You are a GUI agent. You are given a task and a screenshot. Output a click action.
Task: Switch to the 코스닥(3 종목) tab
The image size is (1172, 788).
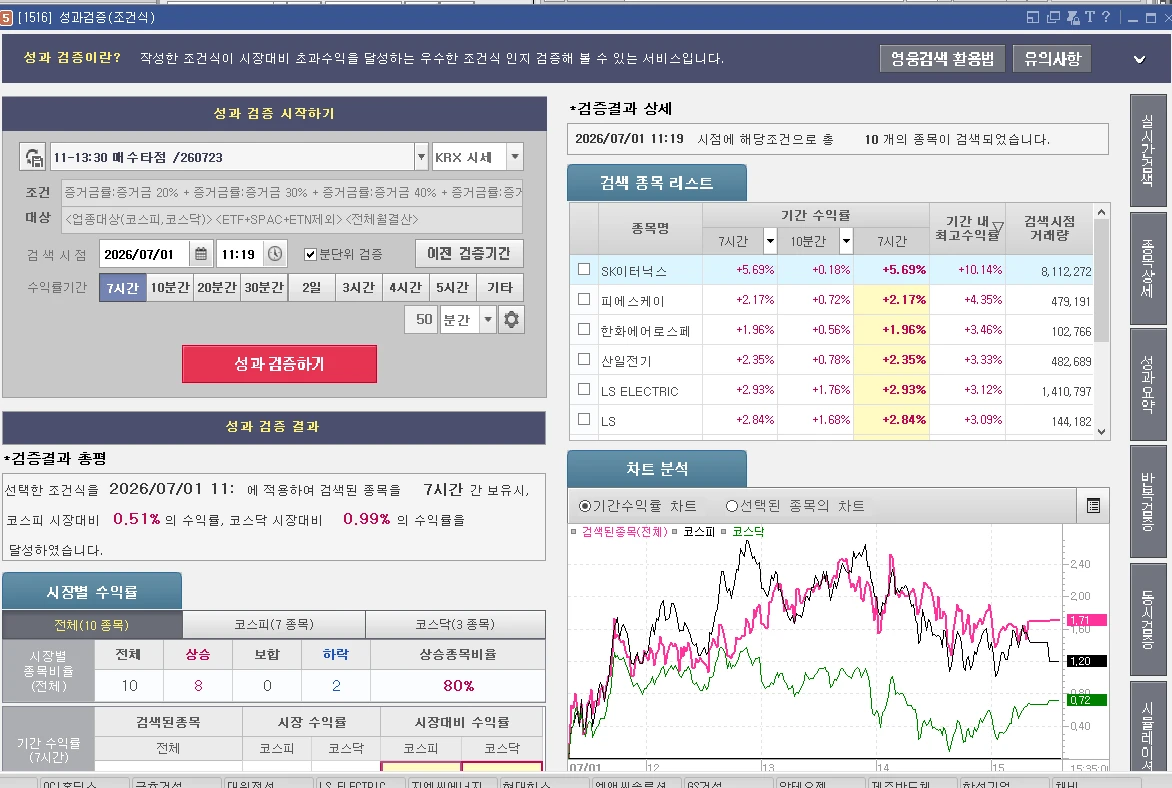pos(455,624)
